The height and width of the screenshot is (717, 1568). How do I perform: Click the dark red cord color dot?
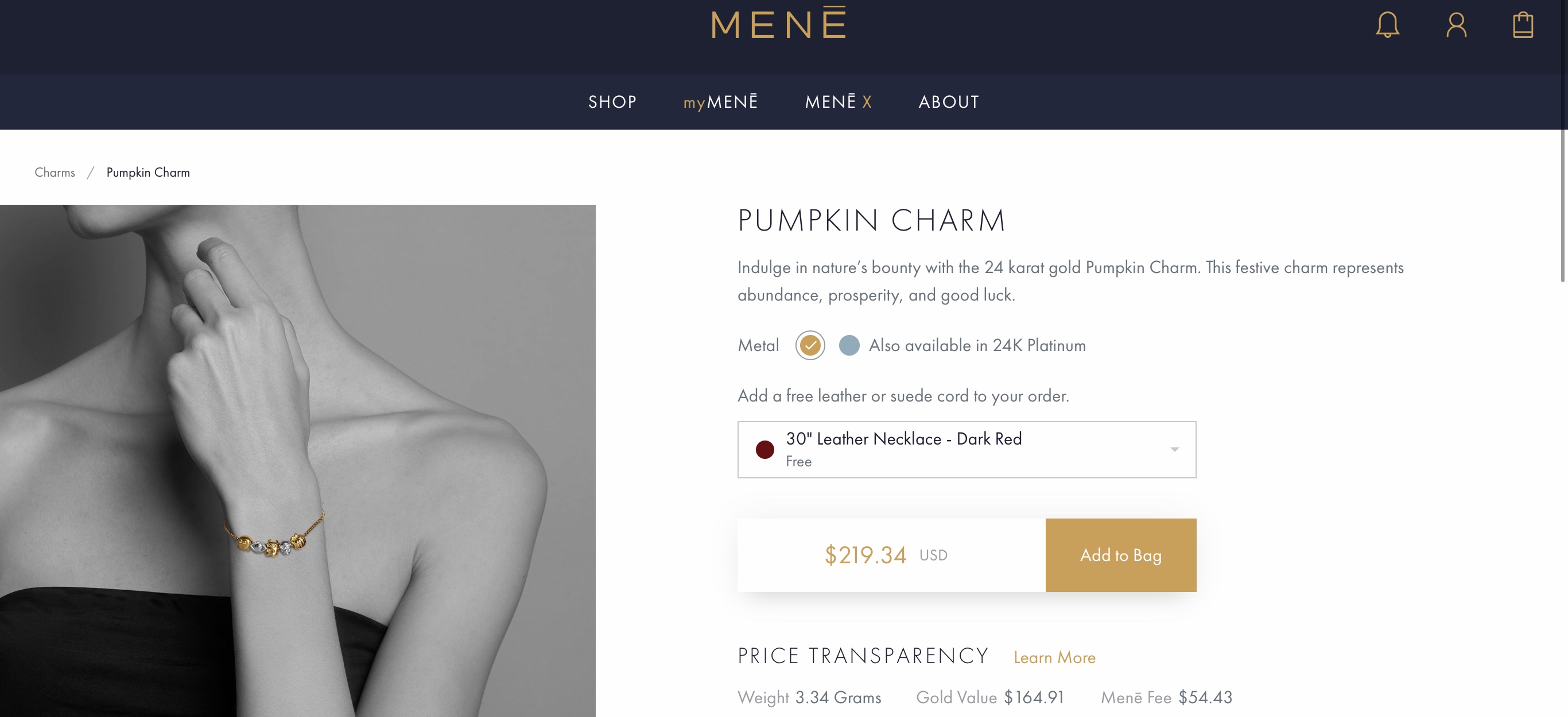pyautogui.click(x=764, y=450)
